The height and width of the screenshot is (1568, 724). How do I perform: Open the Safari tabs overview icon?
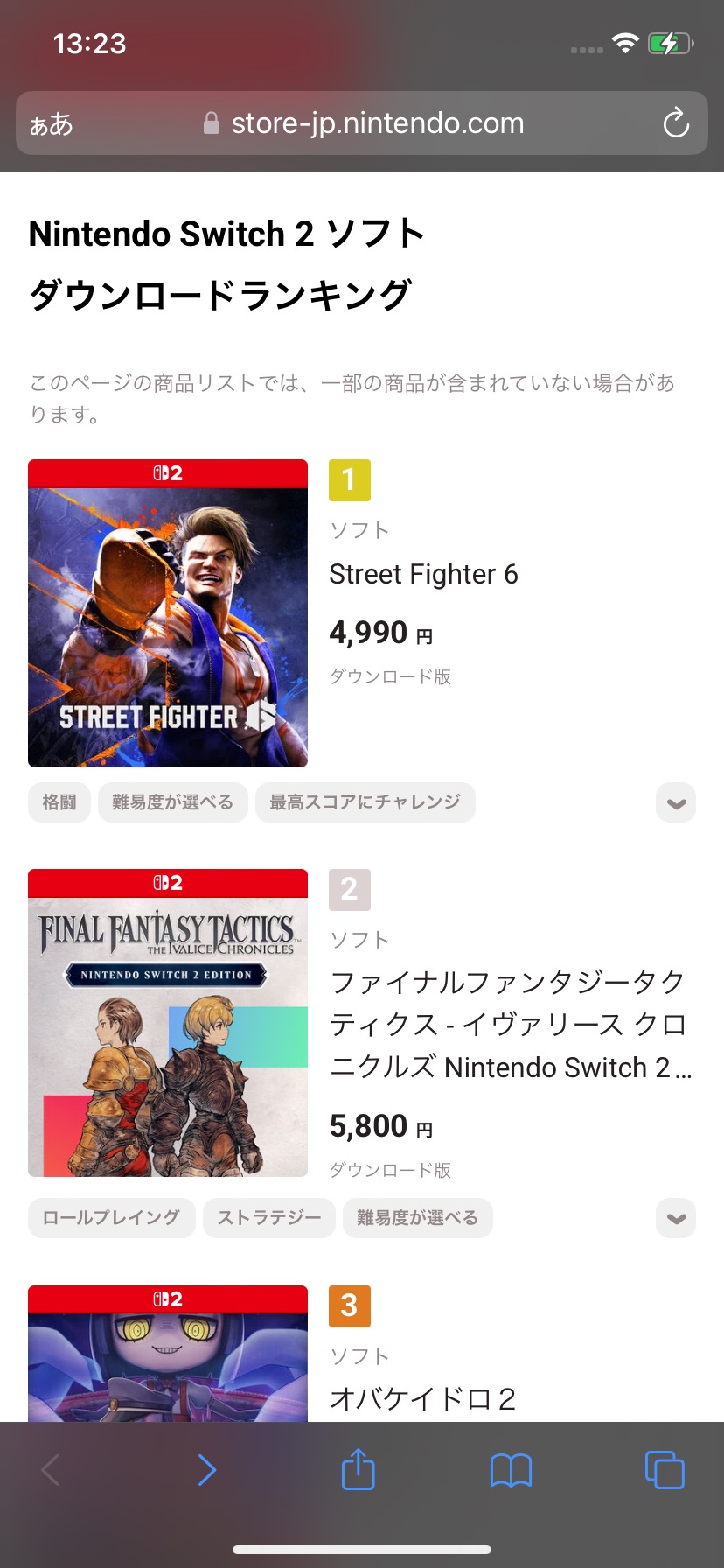[x=665, y=1469]
